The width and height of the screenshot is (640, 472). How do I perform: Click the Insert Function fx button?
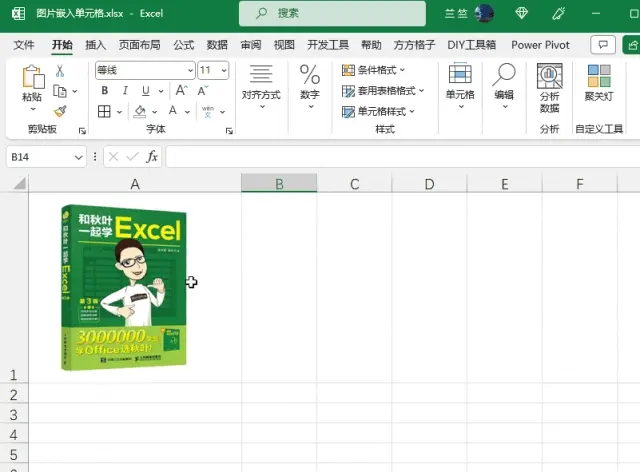[x=152, y=157]
